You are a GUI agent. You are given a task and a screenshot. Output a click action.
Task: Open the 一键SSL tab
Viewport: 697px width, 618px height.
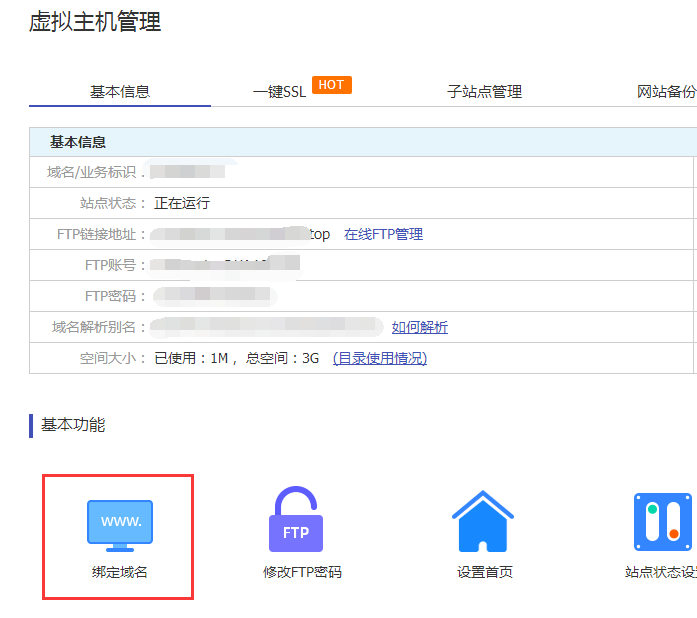pyautogui.click(x=279, y=92)
